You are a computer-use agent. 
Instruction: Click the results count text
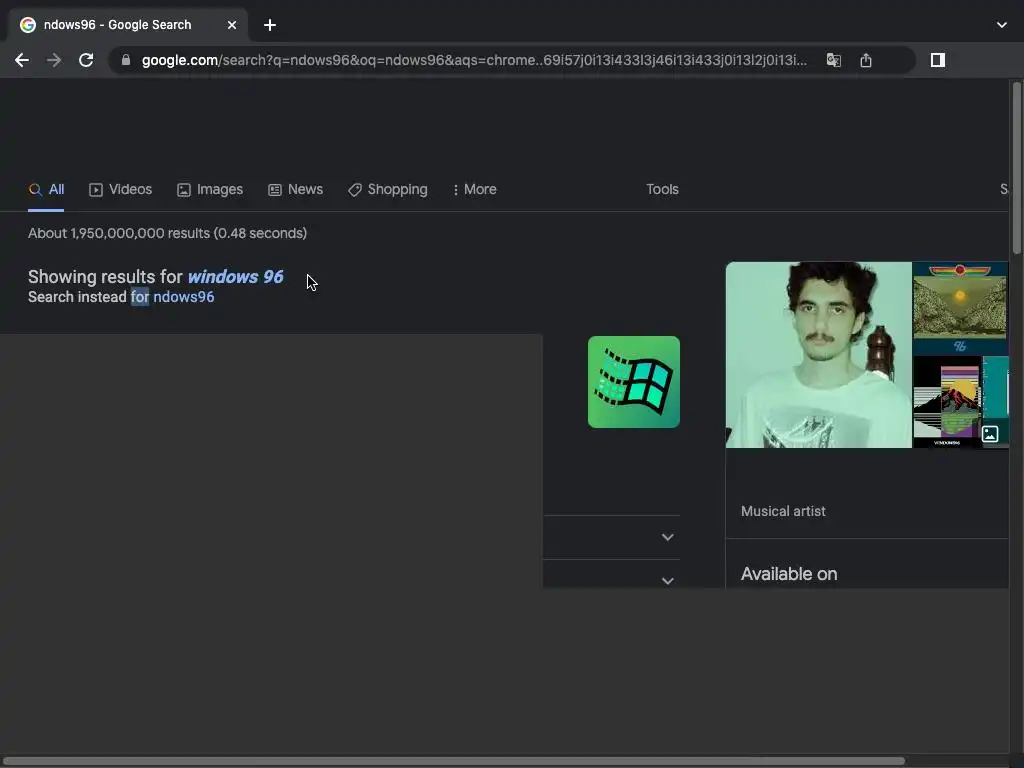pyautogui.click(x=167, y=233)
